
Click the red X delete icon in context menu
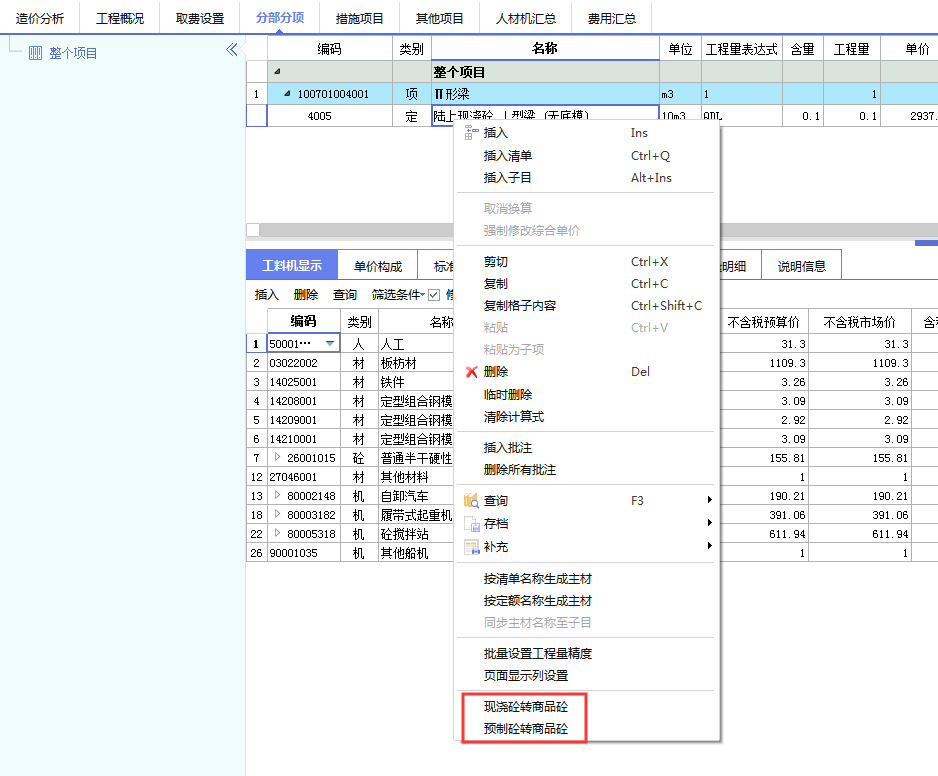pos(470,371)
